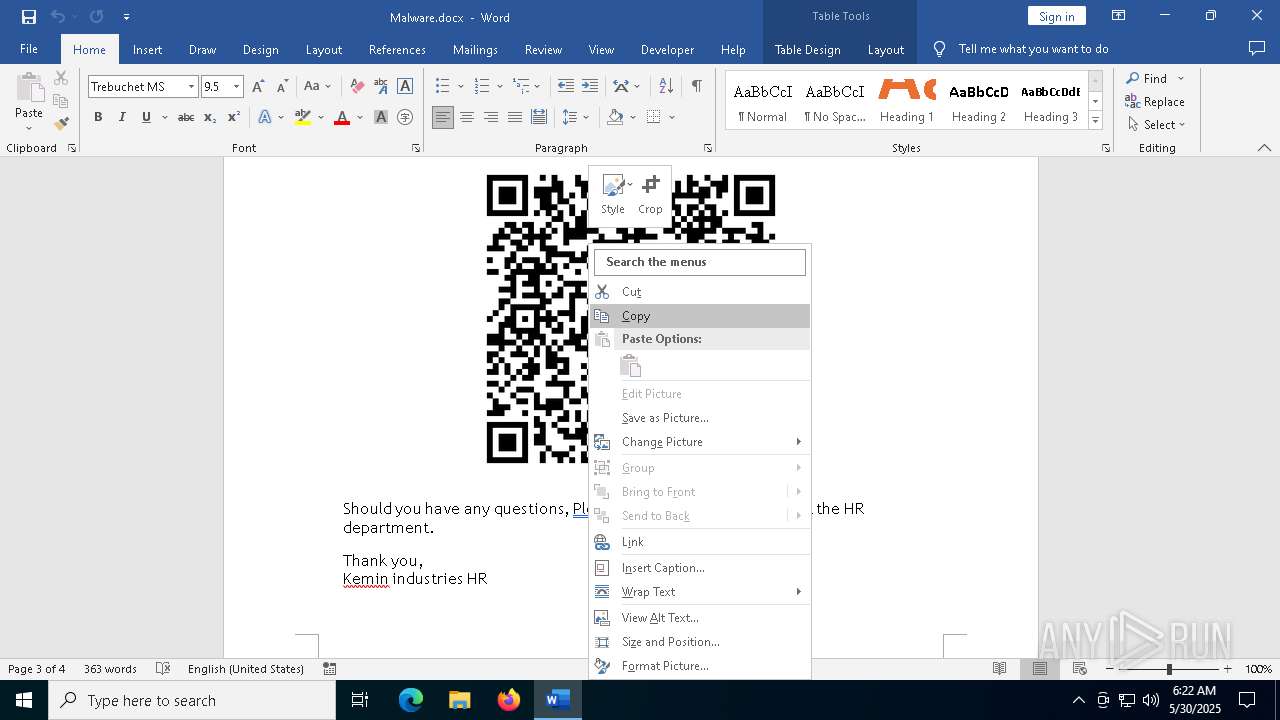
Task: Justify the paragraph text
Action: [x=515, y=117]
